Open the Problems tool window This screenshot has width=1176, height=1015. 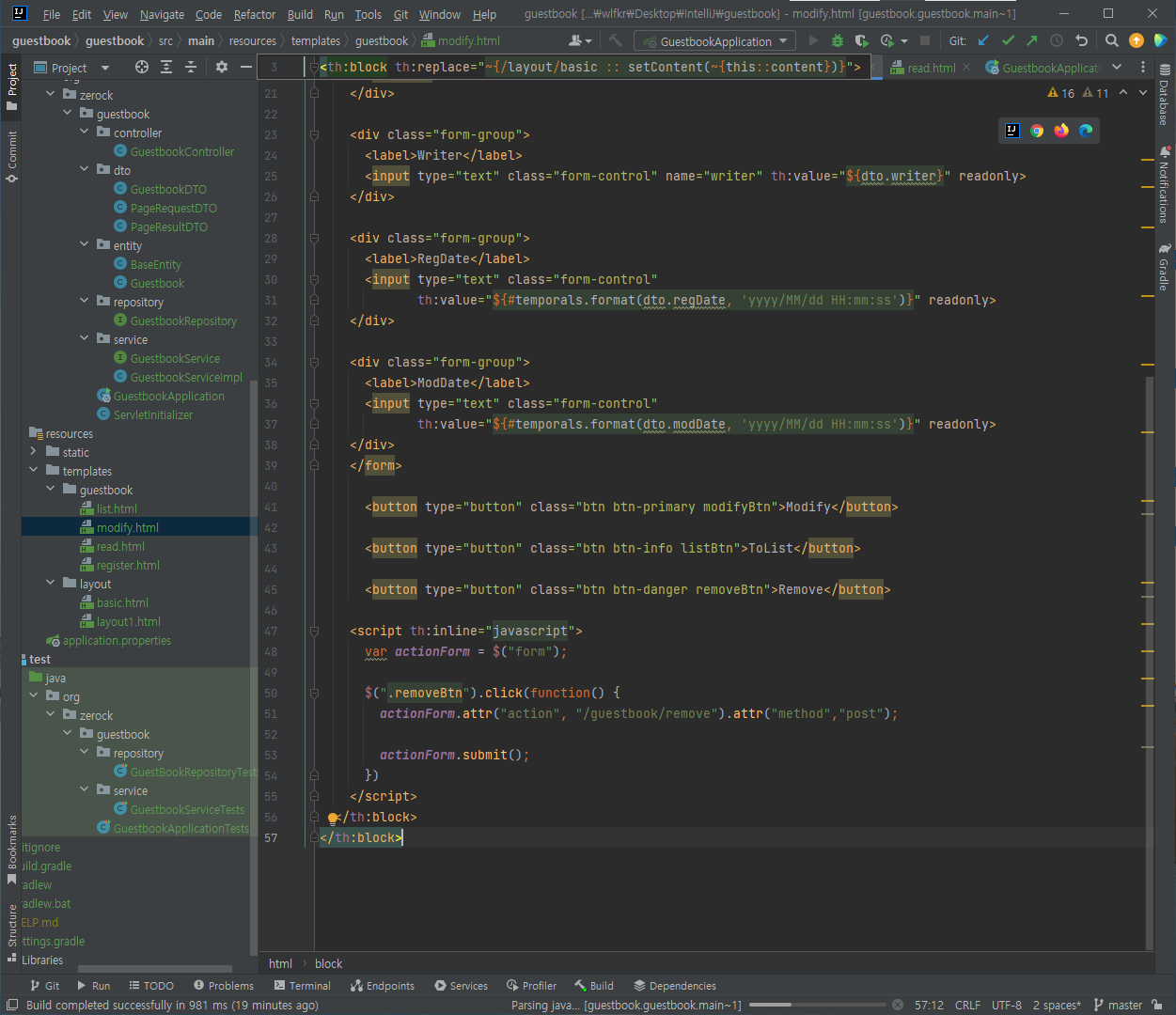224,986
